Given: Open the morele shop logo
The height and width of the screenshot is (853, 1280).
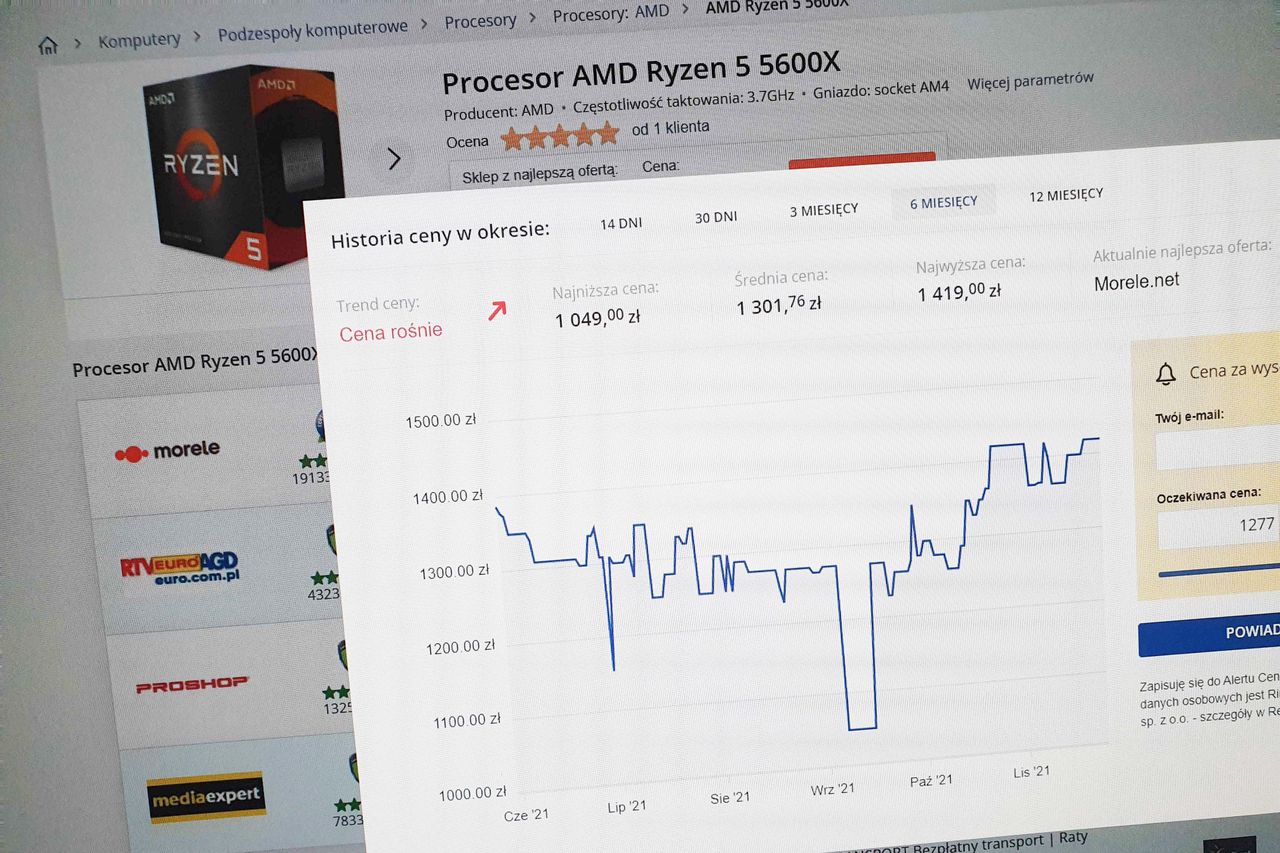Looking at the screenshot, I should click(167, 450).
